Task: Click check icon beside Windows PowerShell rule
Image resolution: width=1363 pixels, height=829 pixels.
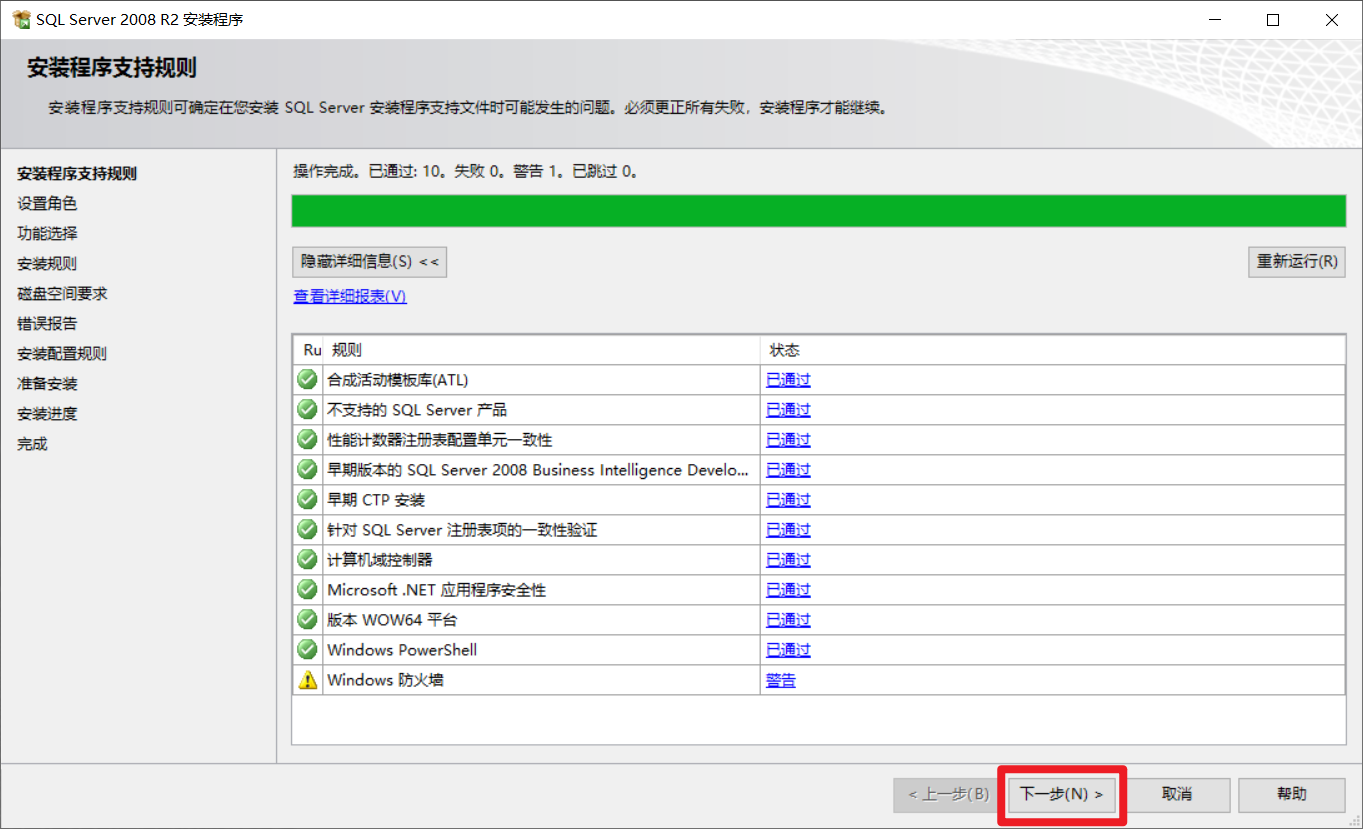Action: click(x=307, y=650)
